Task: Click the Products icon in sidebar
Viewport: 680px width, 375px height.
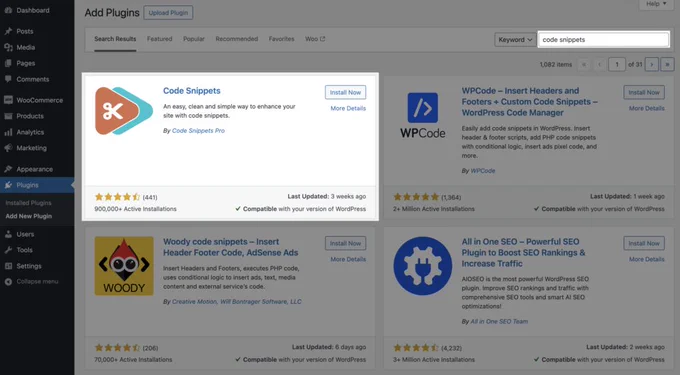Action: click(8, 116)
